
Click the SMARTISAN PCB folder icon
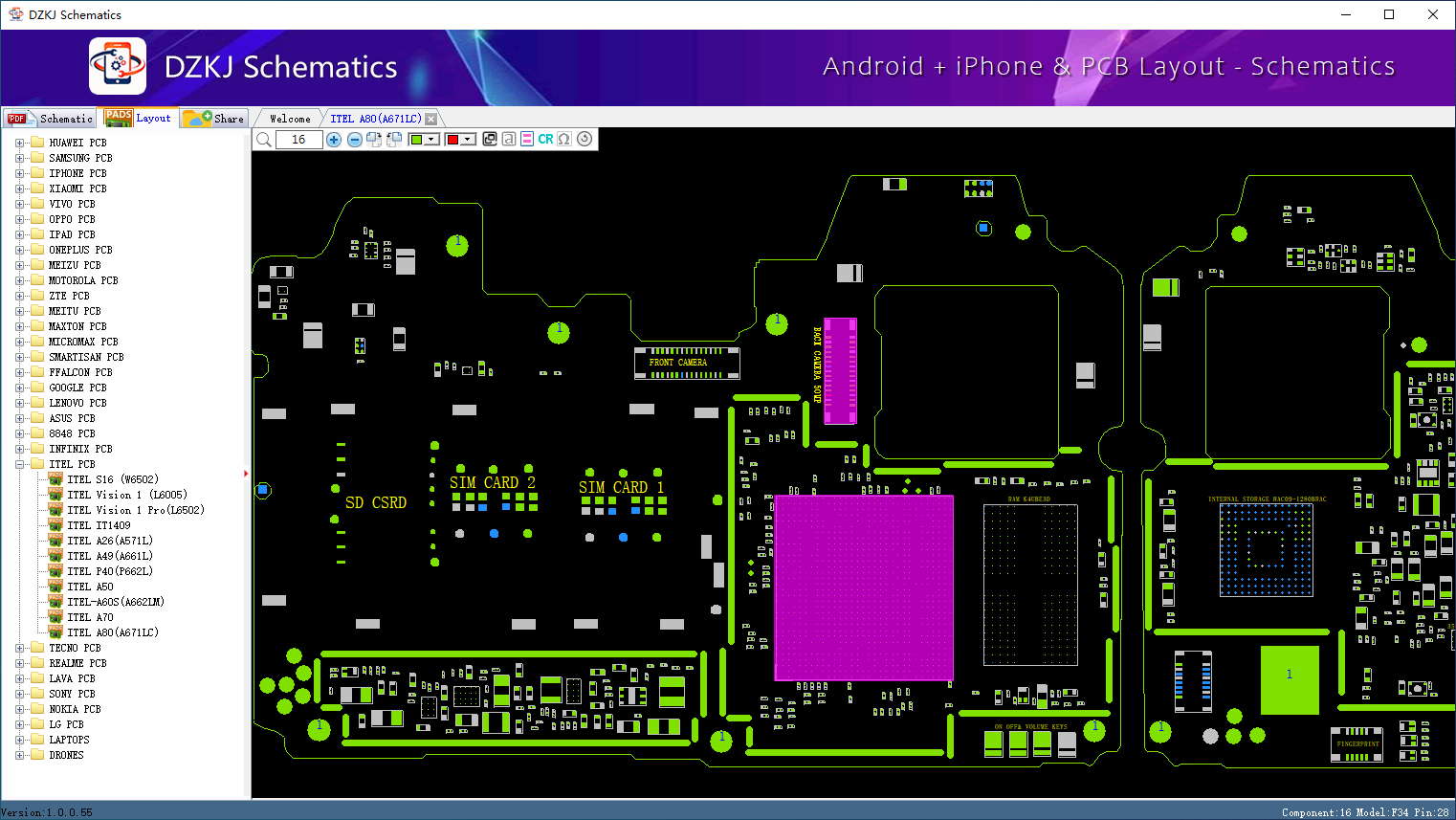(x=37, y=357)
